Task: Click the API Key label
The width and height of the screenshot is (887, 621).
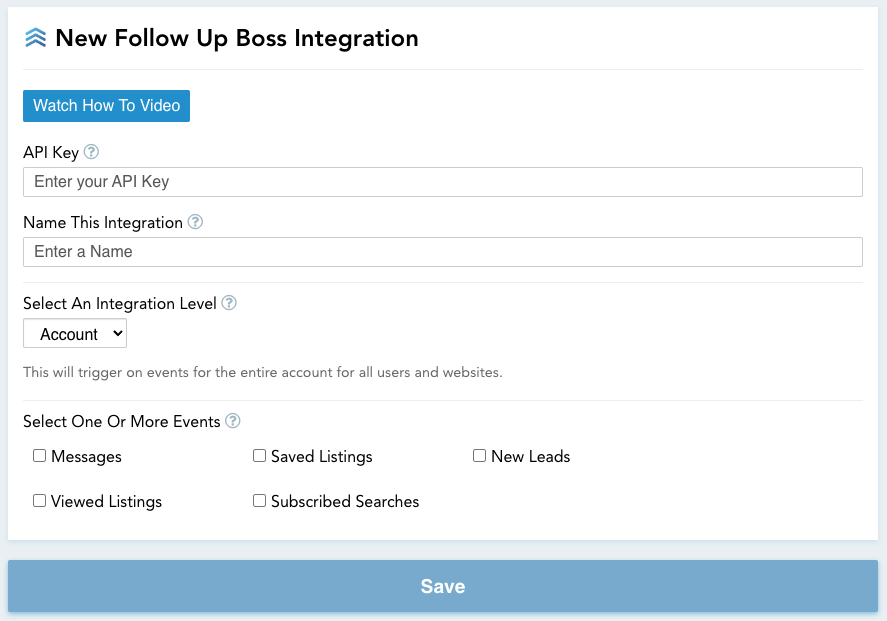Action: 51,152
